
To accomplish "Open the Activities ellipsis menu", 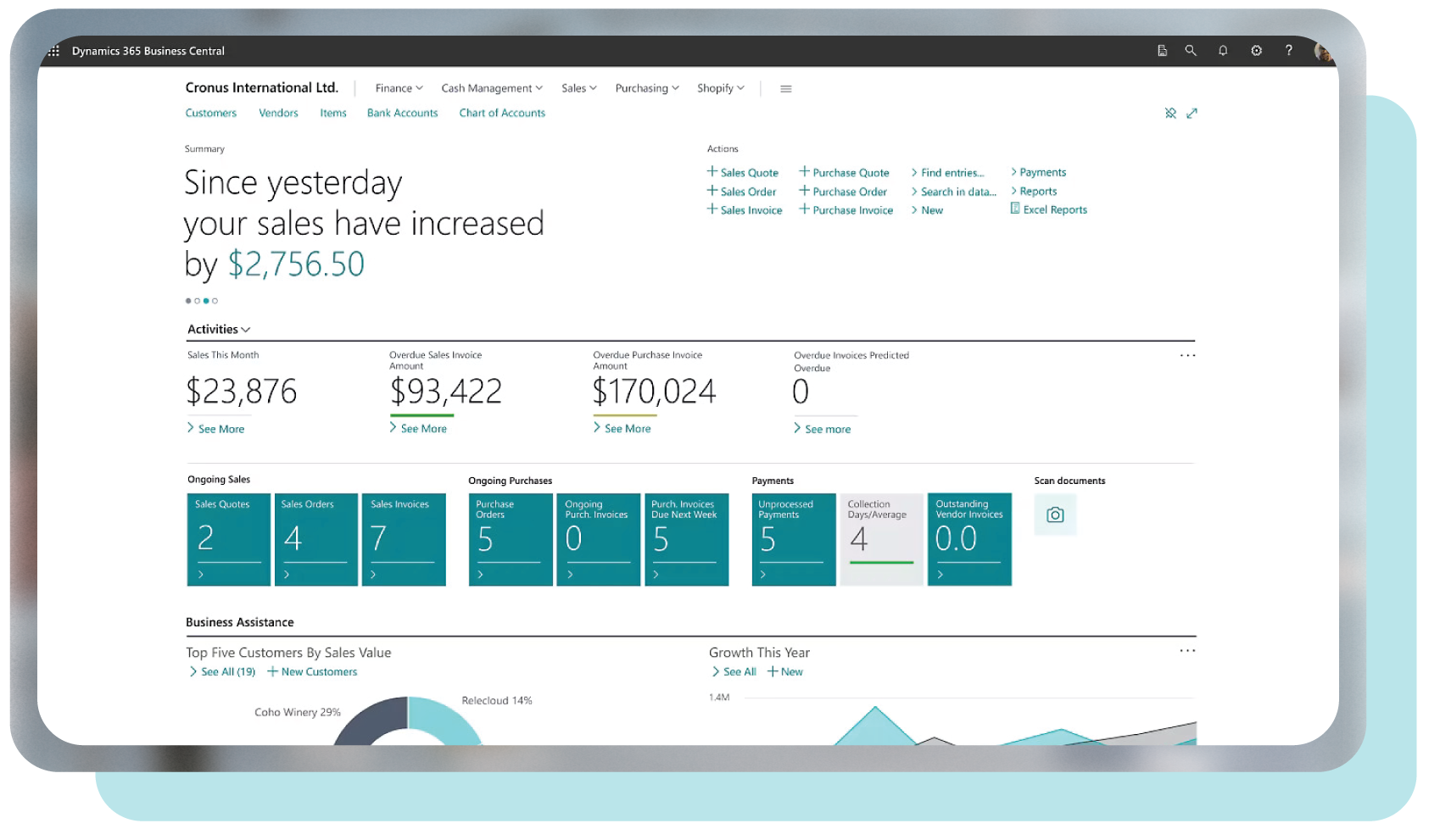I will click(x=1187, y=355).
